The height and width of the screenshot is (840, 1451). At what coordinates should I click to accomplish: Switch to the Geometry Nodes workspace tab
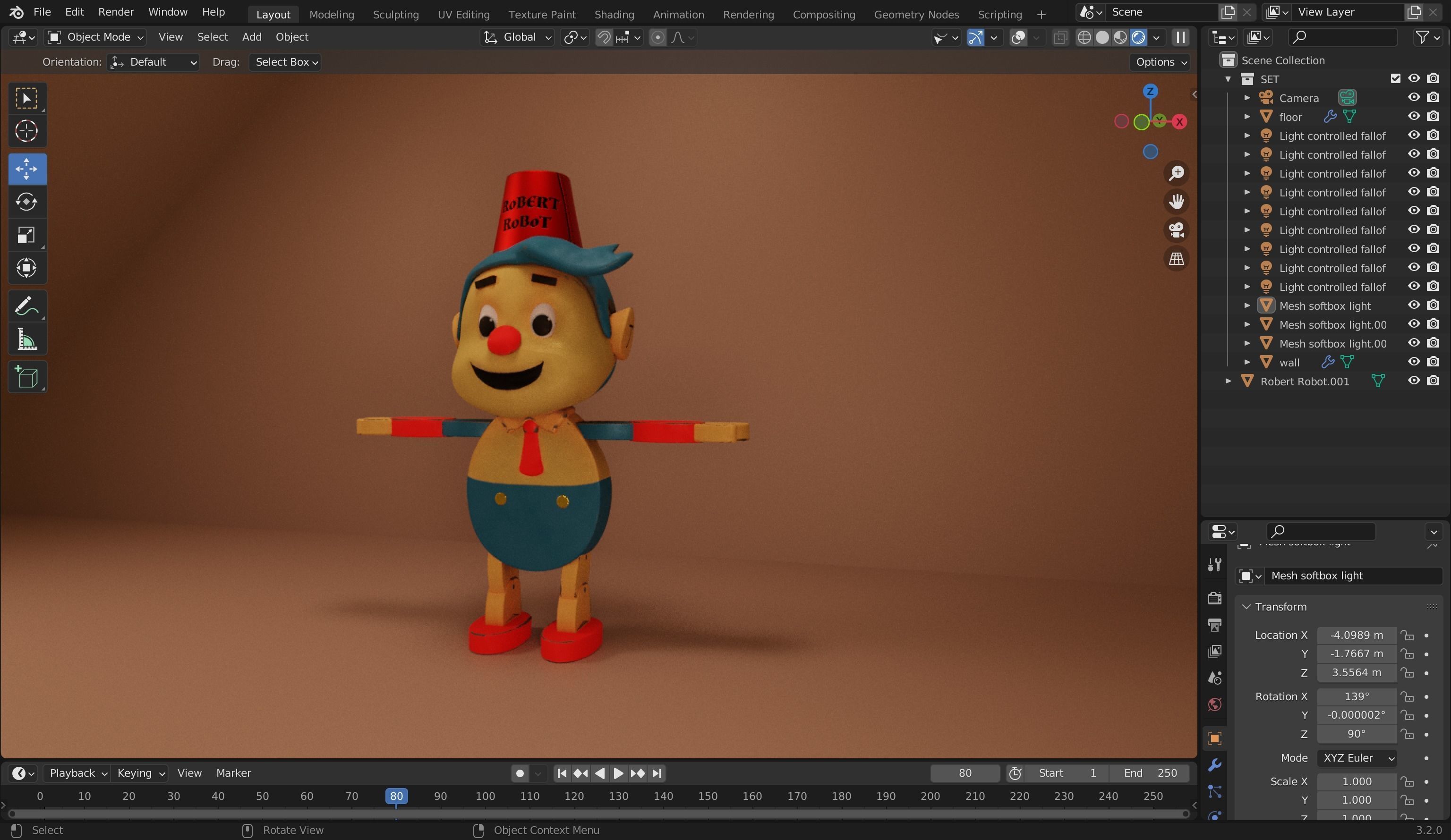tap(916, 14)
